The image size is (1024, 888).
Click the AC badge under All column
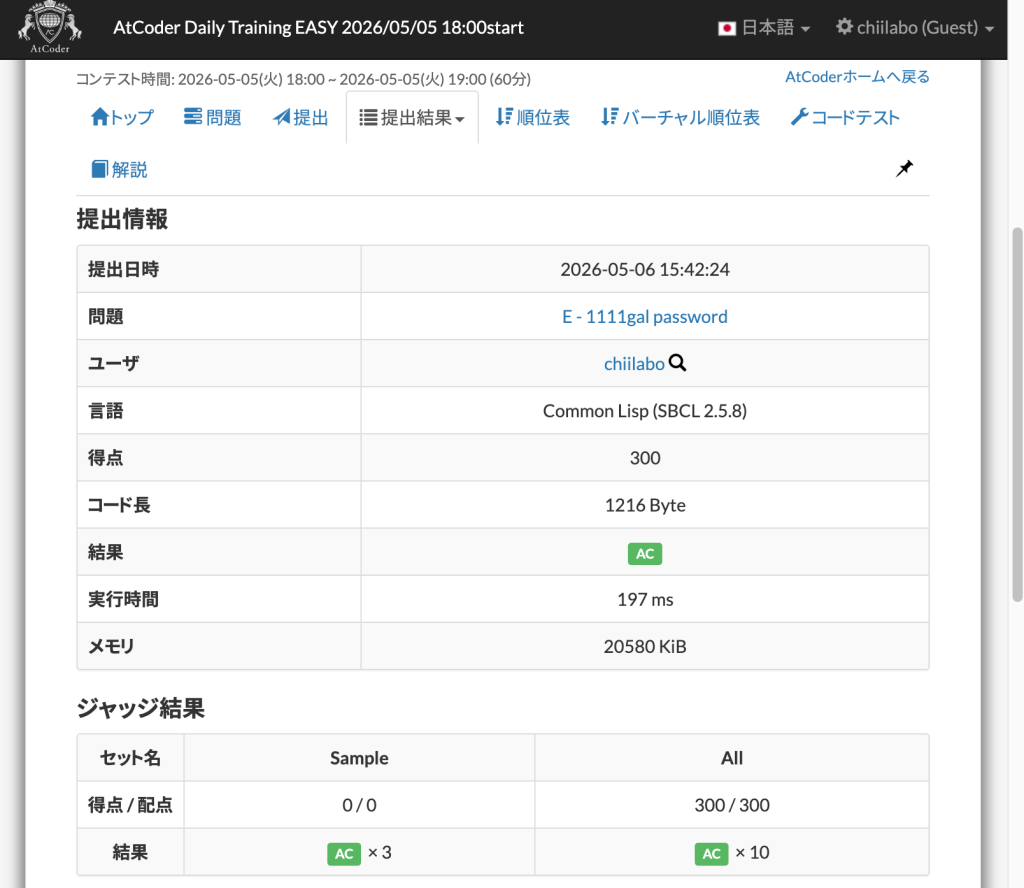[711, 853]
